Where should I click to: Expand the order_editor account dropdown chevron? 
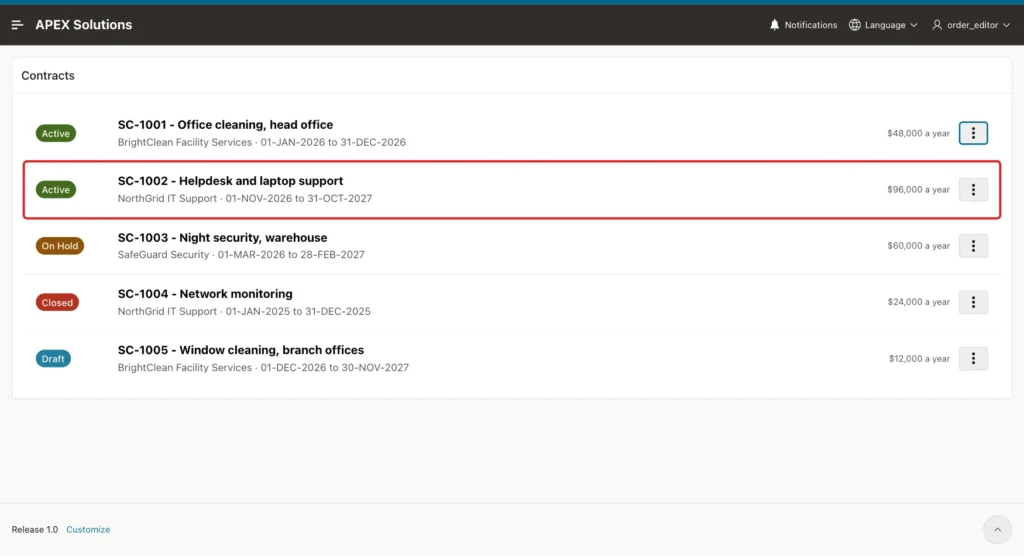pyautogui.click(x=1006, y=25)
